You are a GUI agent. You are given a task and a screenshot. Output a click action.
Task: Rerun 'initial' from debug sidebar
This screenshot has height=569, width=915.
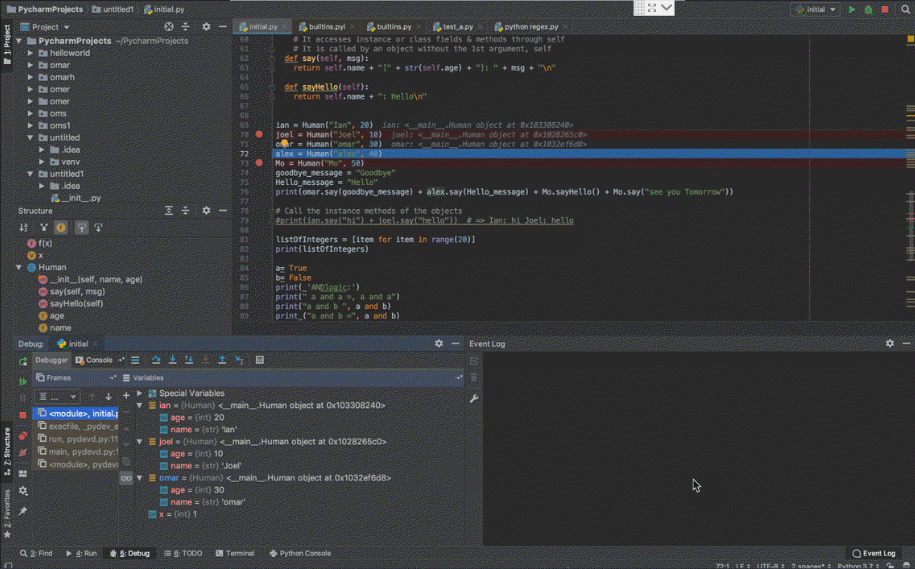pos(23,362)
